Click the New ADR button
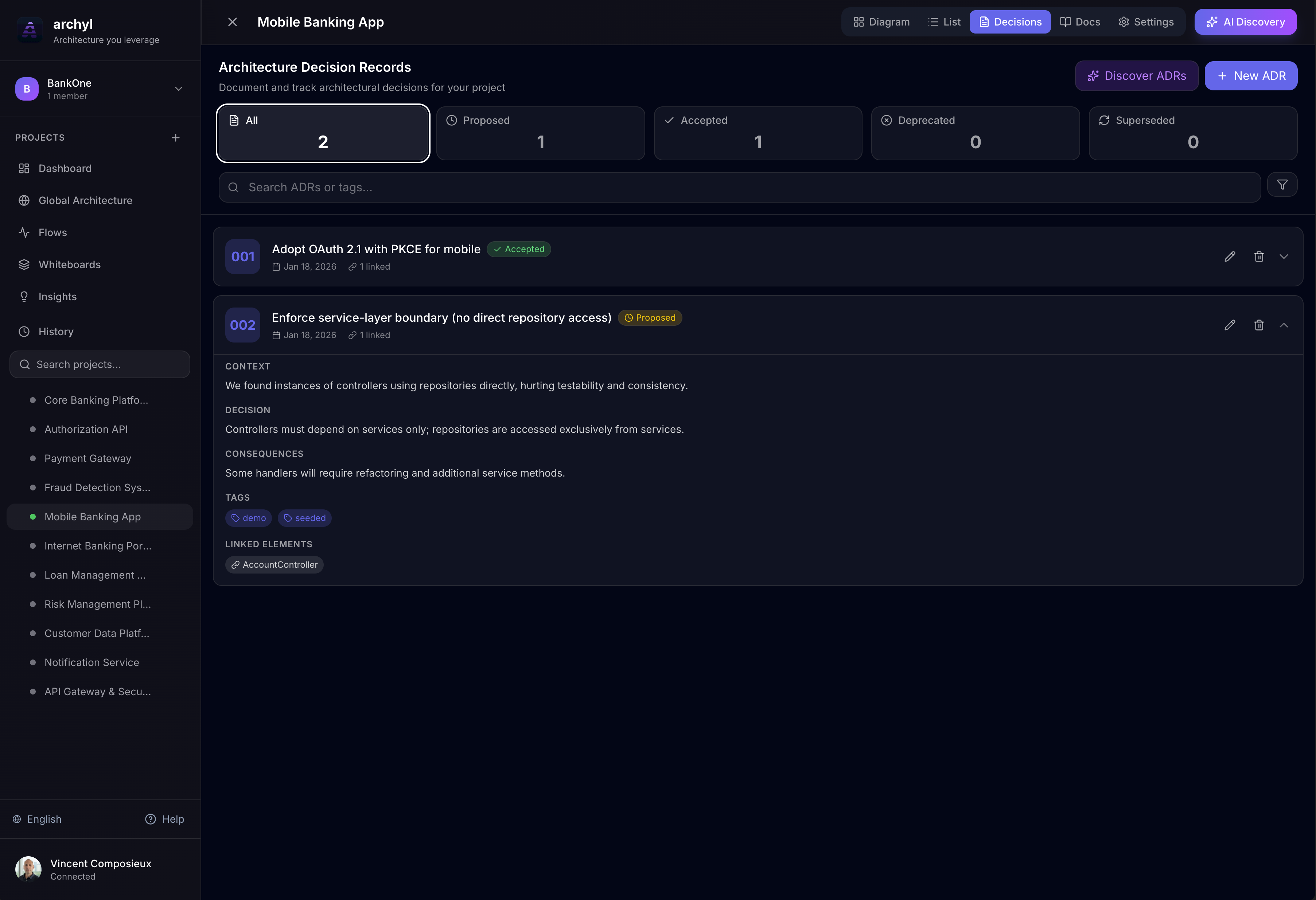This screenshot has height=900, width=1316. pyautogui.click(x=1251, y=75)
